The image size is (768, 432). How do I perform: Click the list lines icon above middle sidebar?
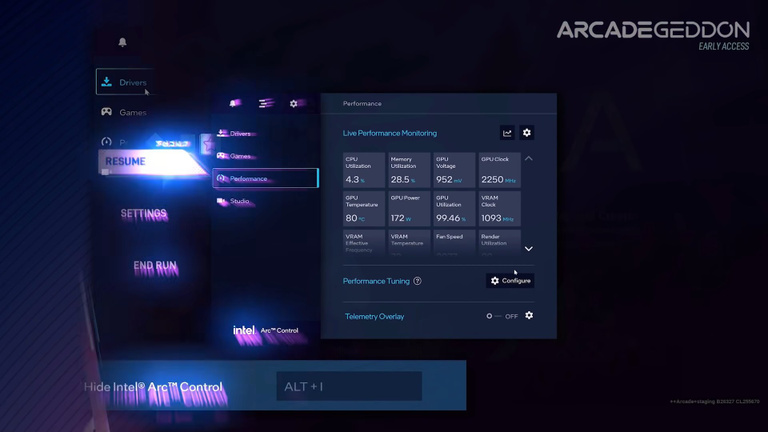click(266, 103)
